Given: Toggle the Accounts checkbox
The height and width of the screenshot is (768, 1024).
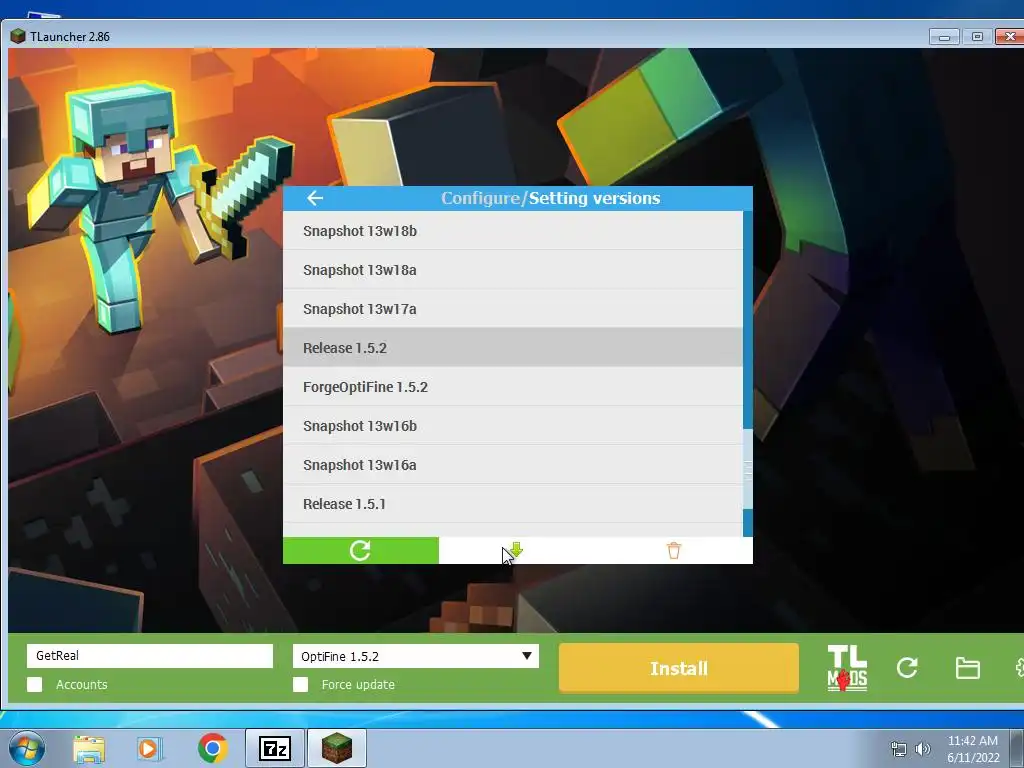Looking at the screenshot, I should tap(35, 684).
